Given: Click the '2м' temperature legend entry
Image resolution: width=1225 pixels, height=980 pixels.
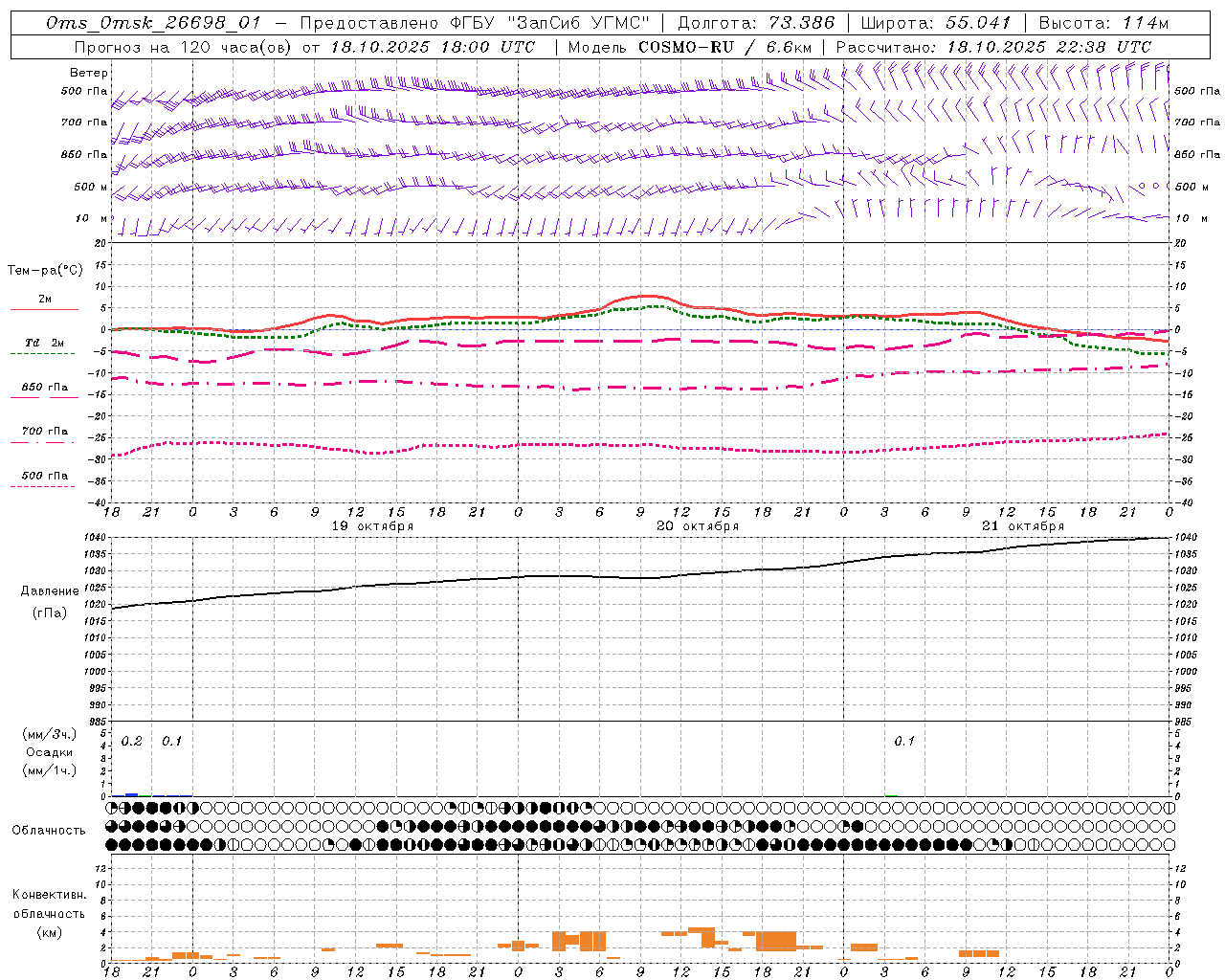Looking at the screenshot, I should pyautogui.click(x=45, y=299).
